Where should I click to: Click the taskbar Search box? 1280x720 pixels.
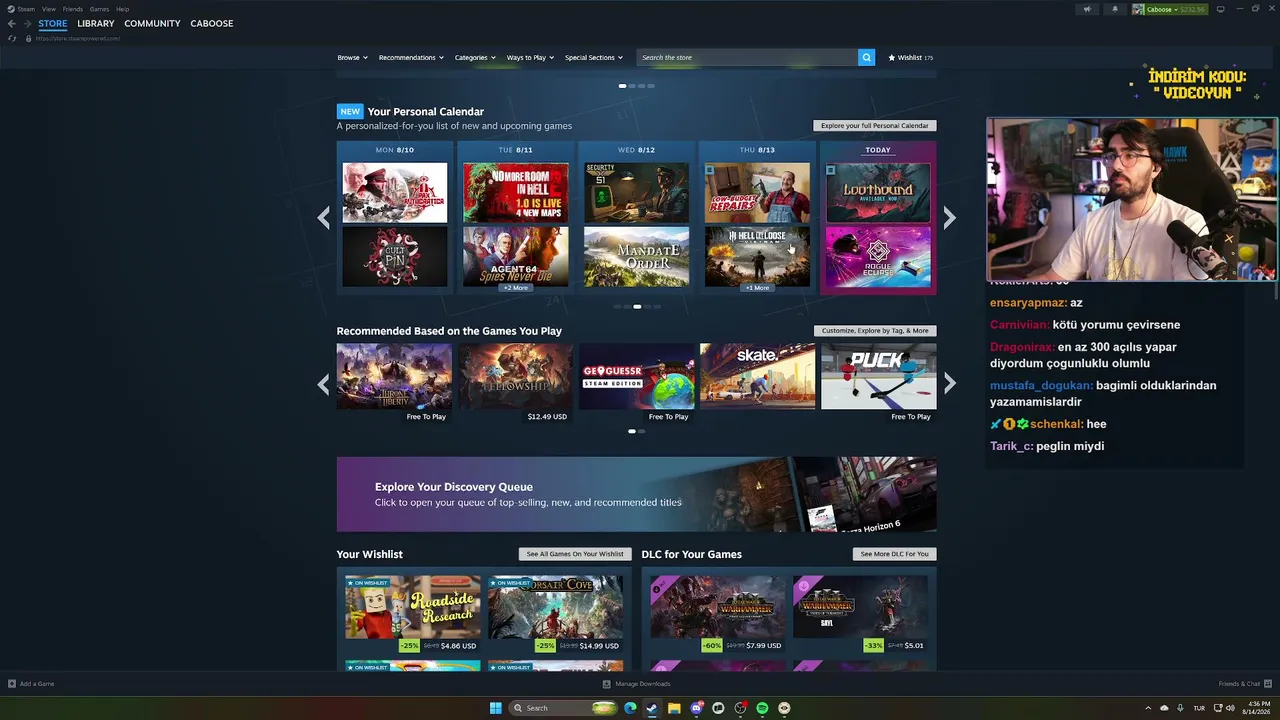563,708
